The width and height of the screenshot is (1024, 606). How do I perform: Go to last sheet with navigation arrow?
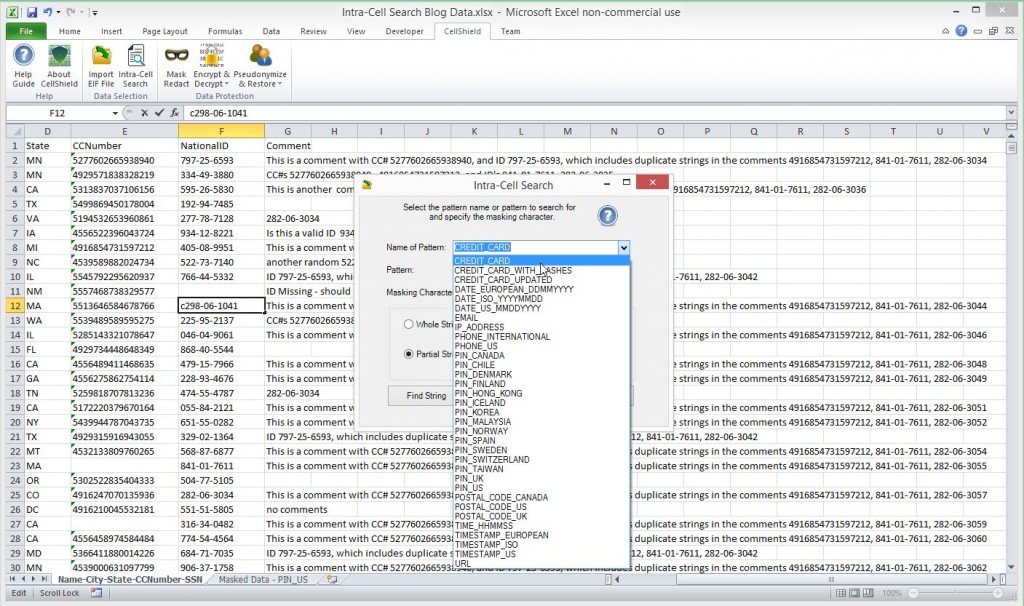click(44, 579)
